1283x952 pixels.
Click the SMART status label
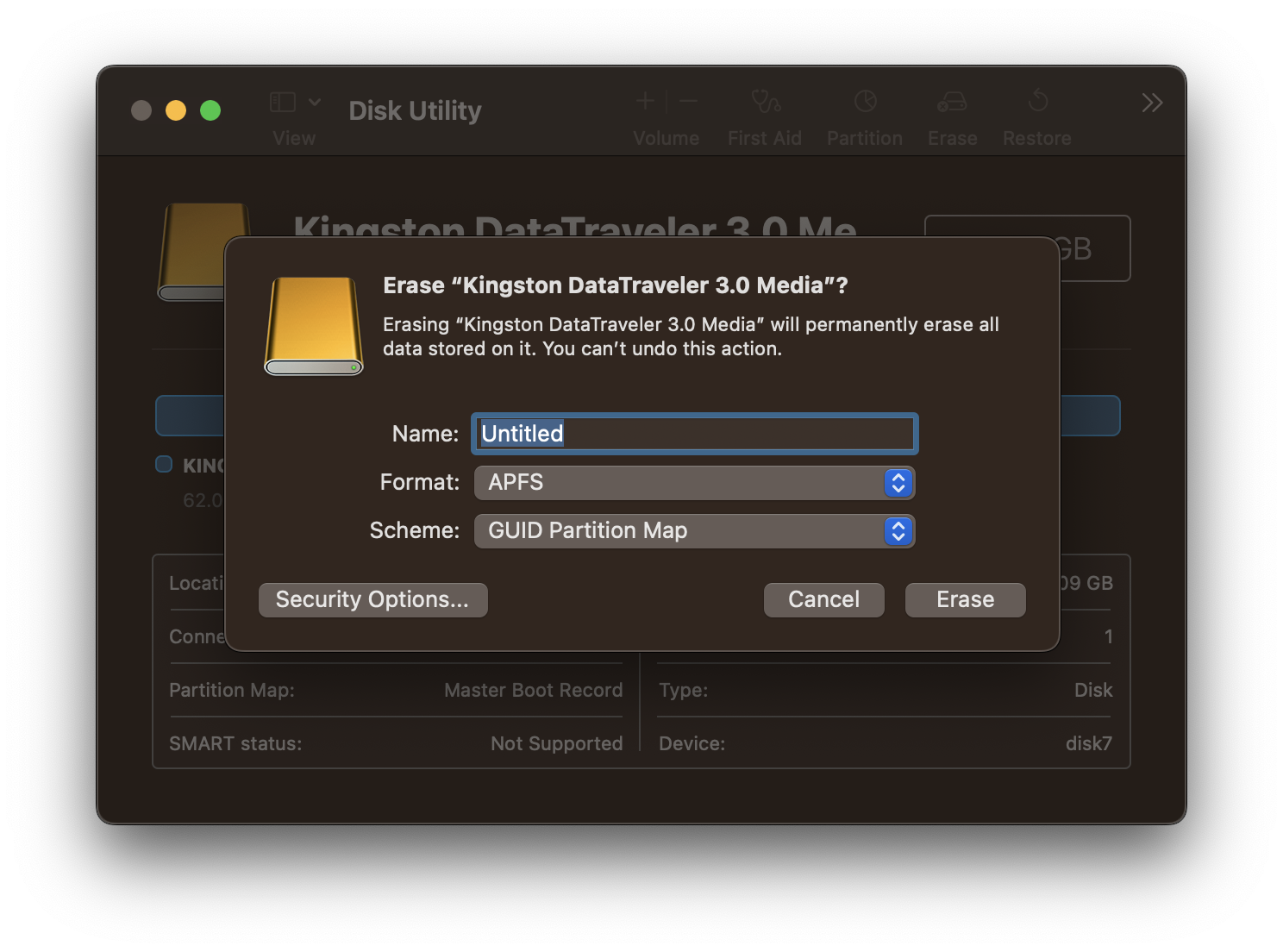235,743
